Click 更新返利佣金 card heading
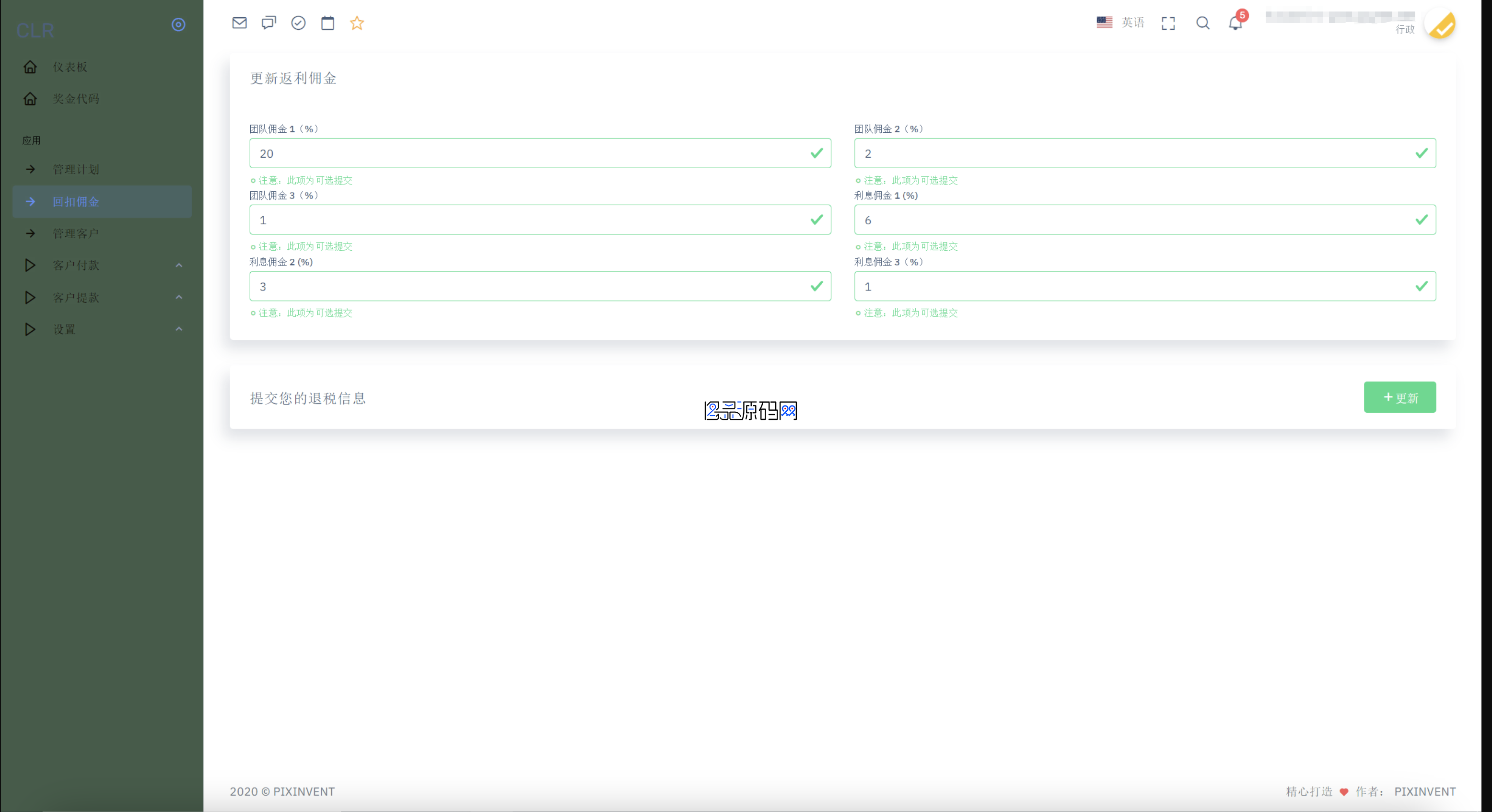Image resolution: width=1492 pixels, height=812 pixels. click(293, 78)
